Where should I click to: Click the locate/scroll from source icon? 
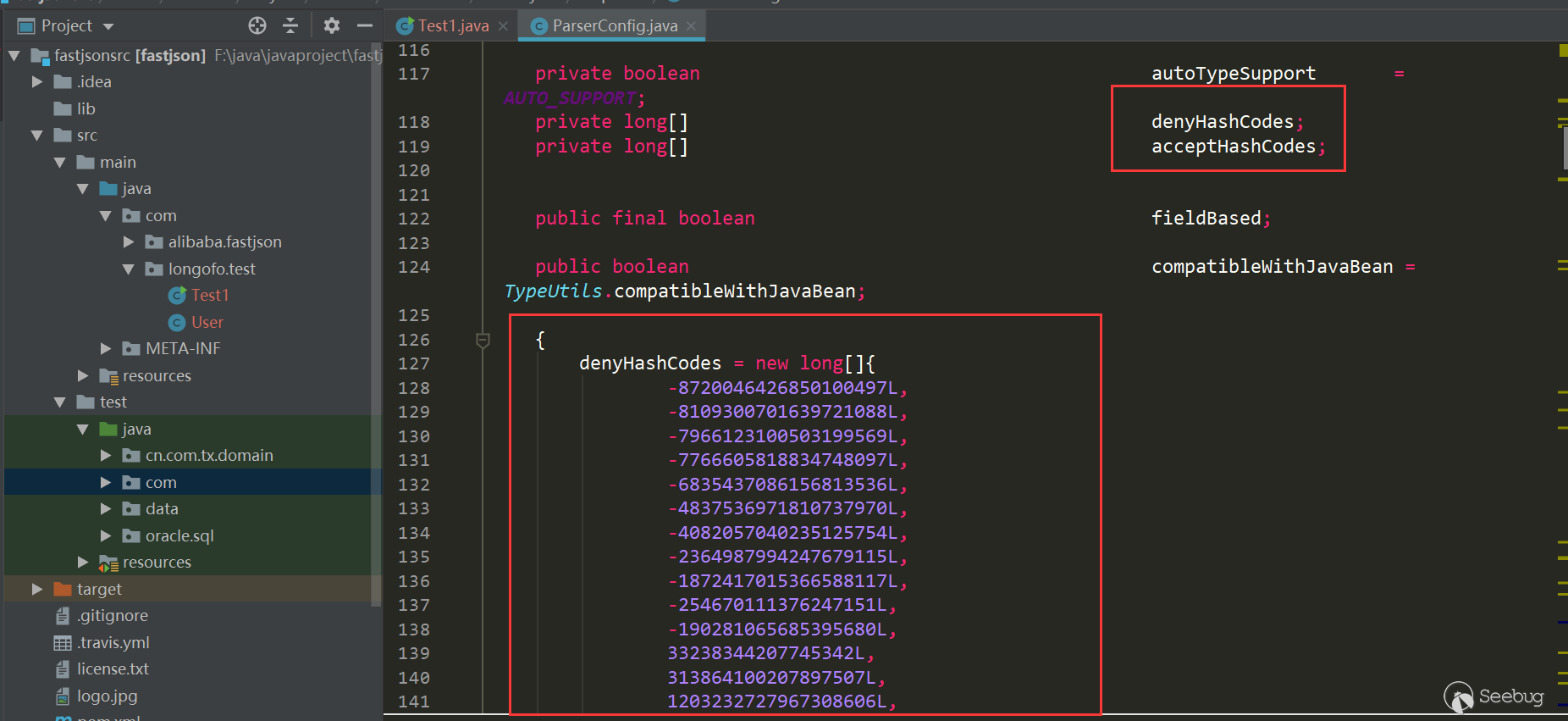(257, 25)
